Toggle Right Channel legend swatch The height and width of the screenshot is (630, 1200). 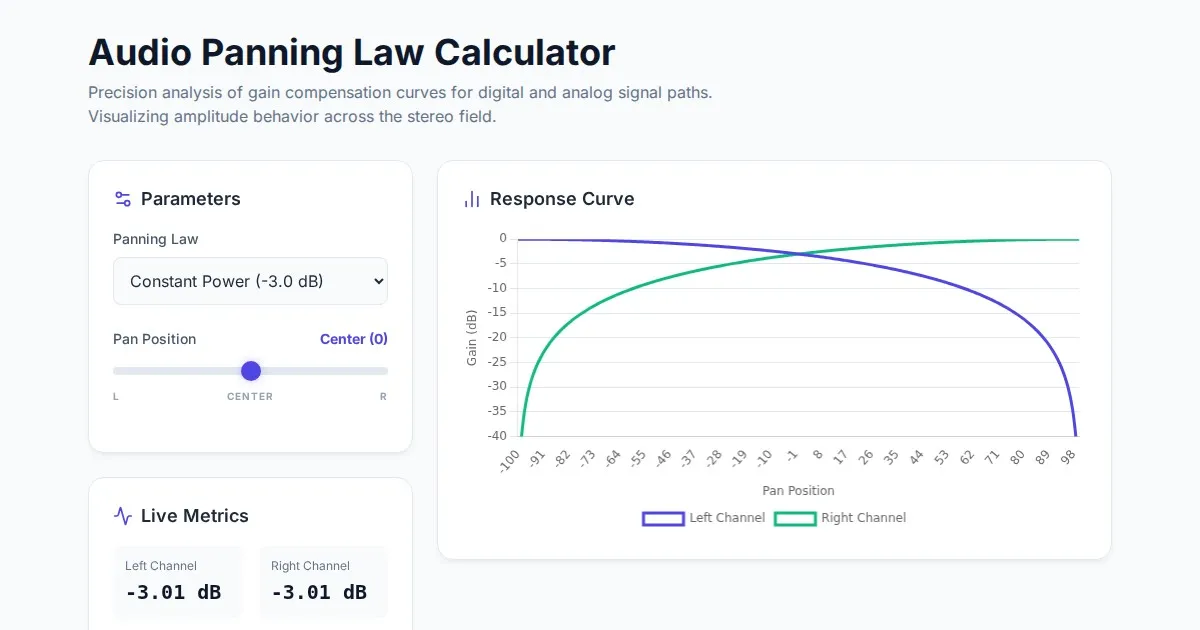tap(795, 518)
